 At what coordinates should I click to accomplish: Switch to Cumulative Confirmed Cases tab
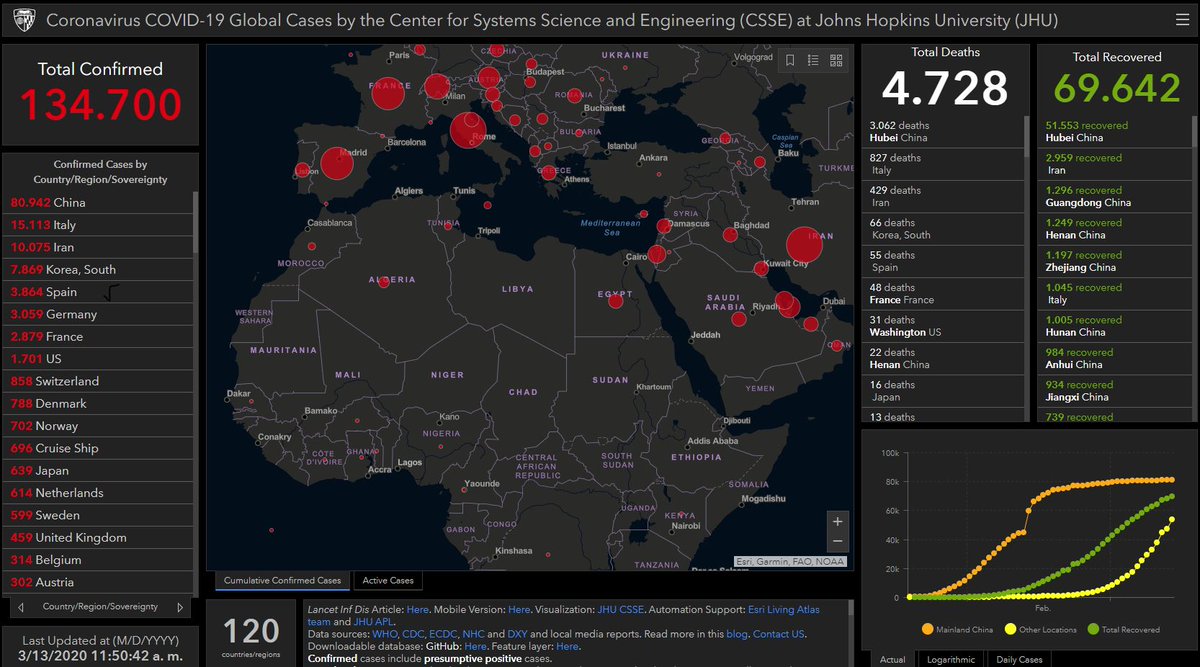pyautogui.click(x=282, y=580)
